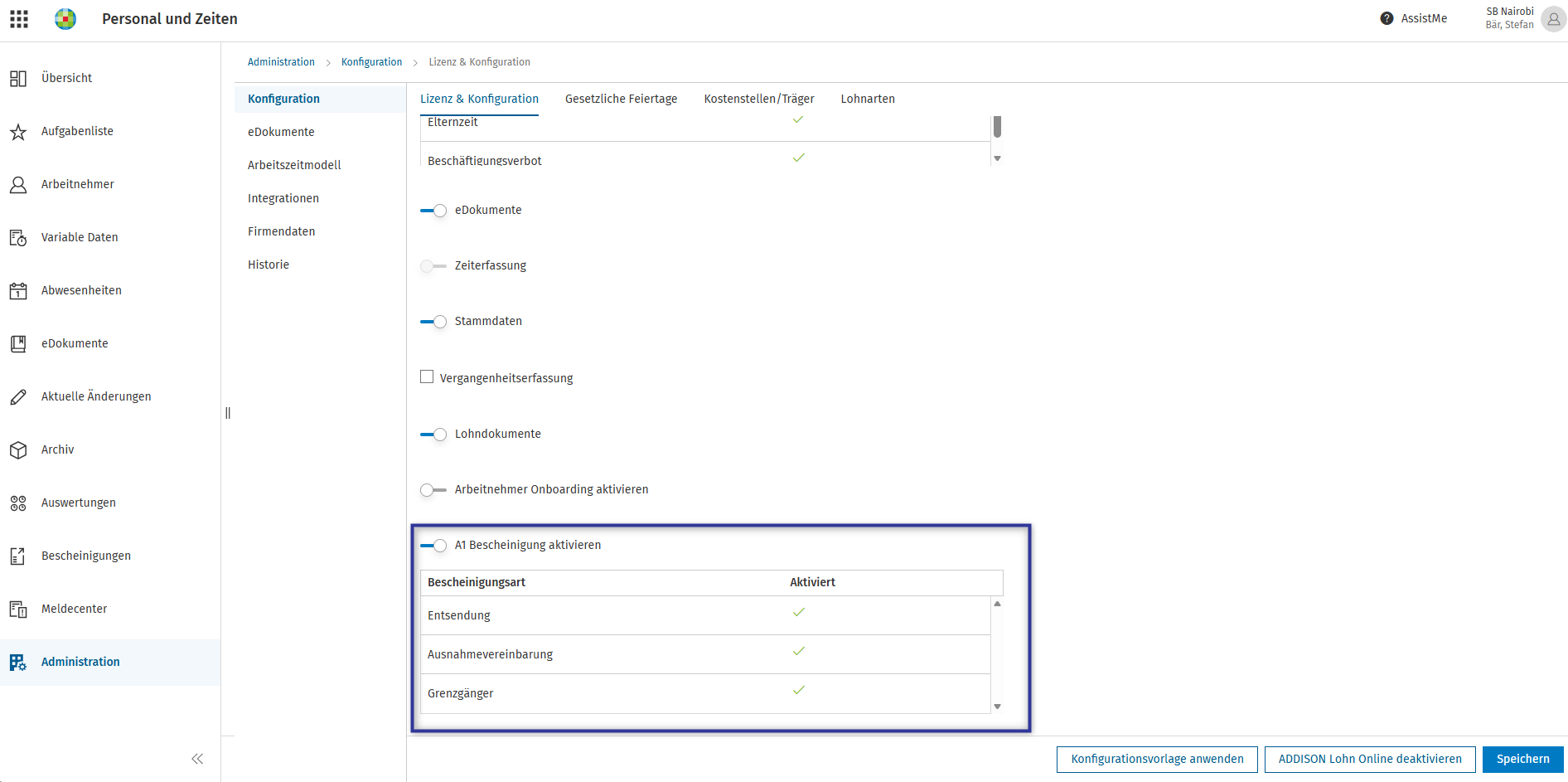Click Konfigurationsvorlage anwenden button
The height and width of the screenshot is (782, 1568).
1157,760
